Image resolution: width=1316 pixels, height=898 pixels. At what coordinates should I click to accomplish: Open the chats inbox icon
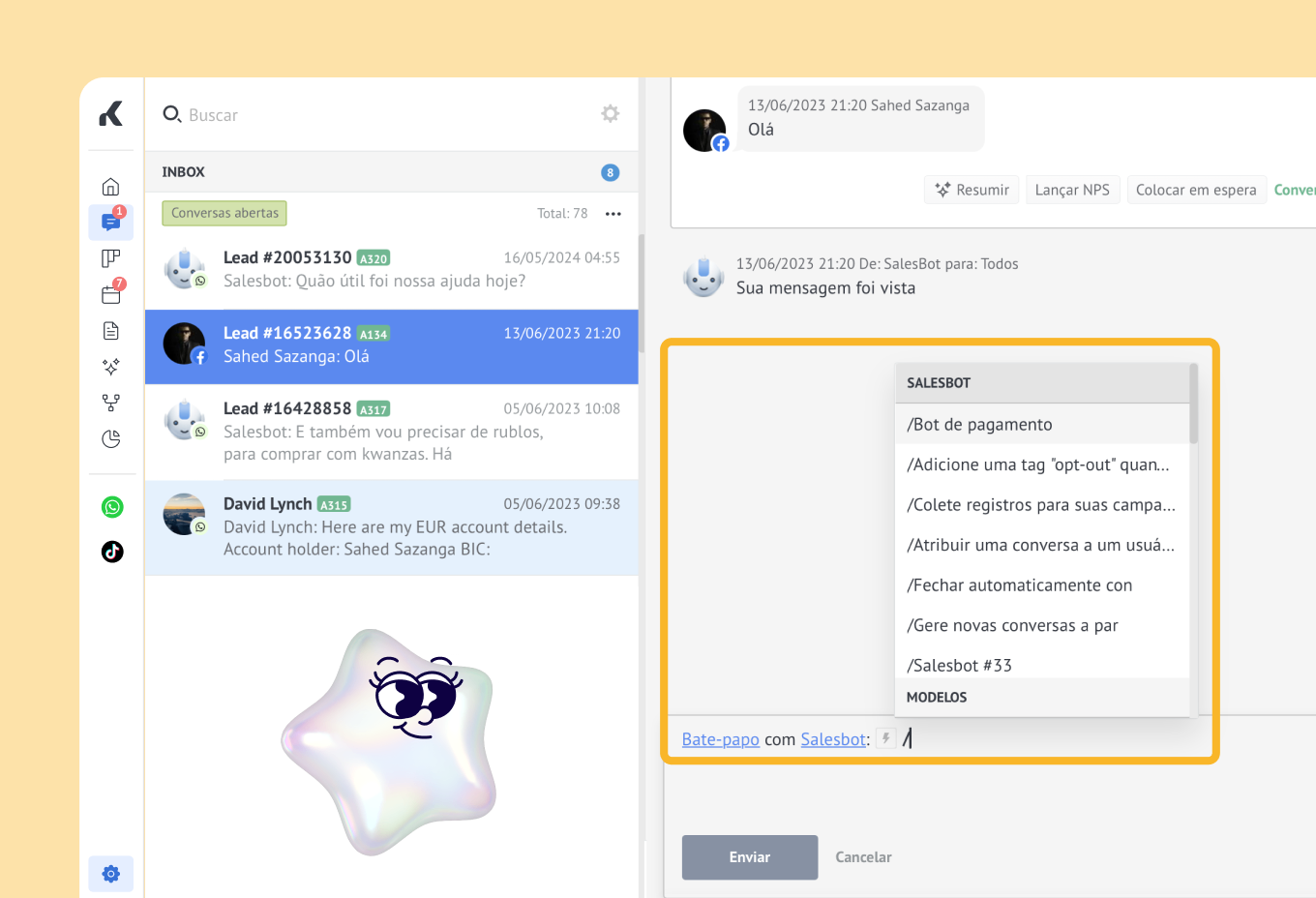click(111, 223)
